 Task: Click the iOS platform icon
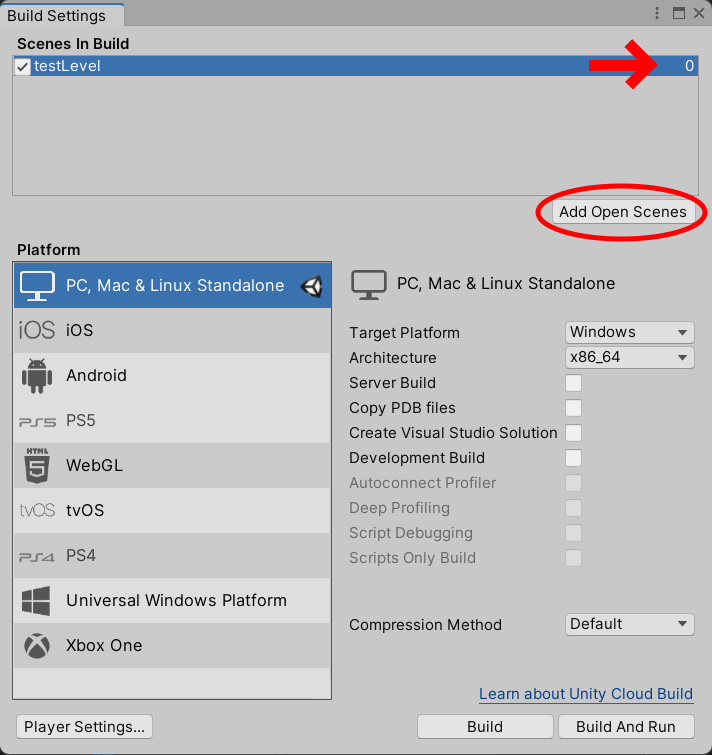click(37, 330)
